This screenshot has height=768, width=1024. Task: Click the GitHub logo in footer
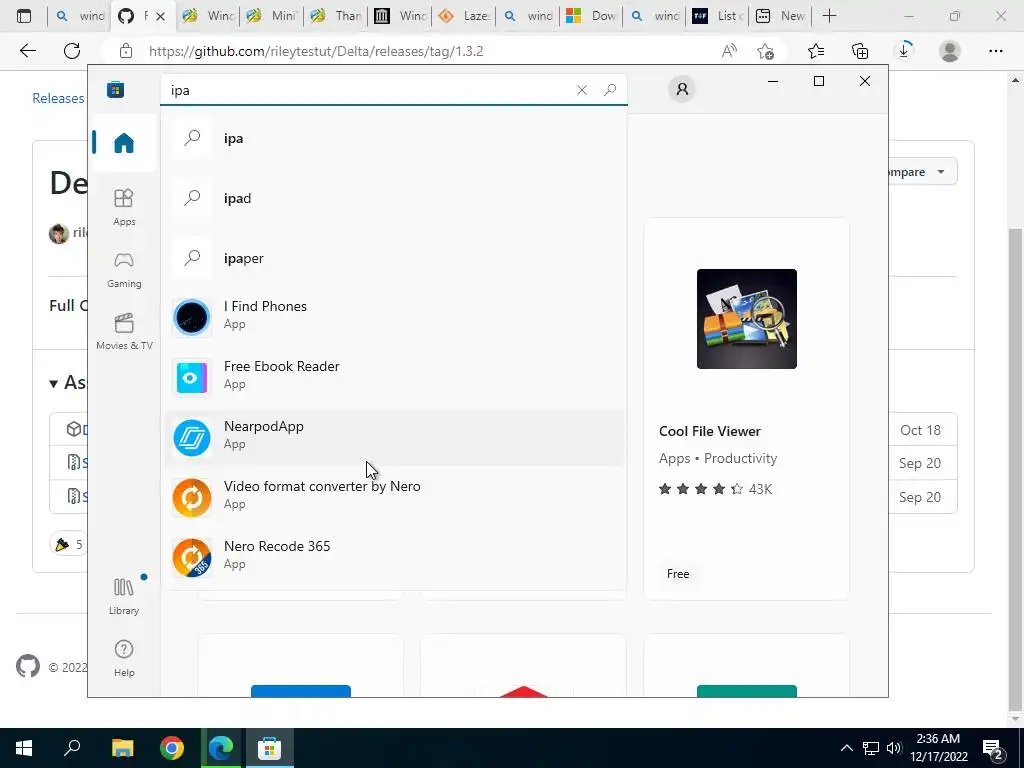[x=27, y=666]
